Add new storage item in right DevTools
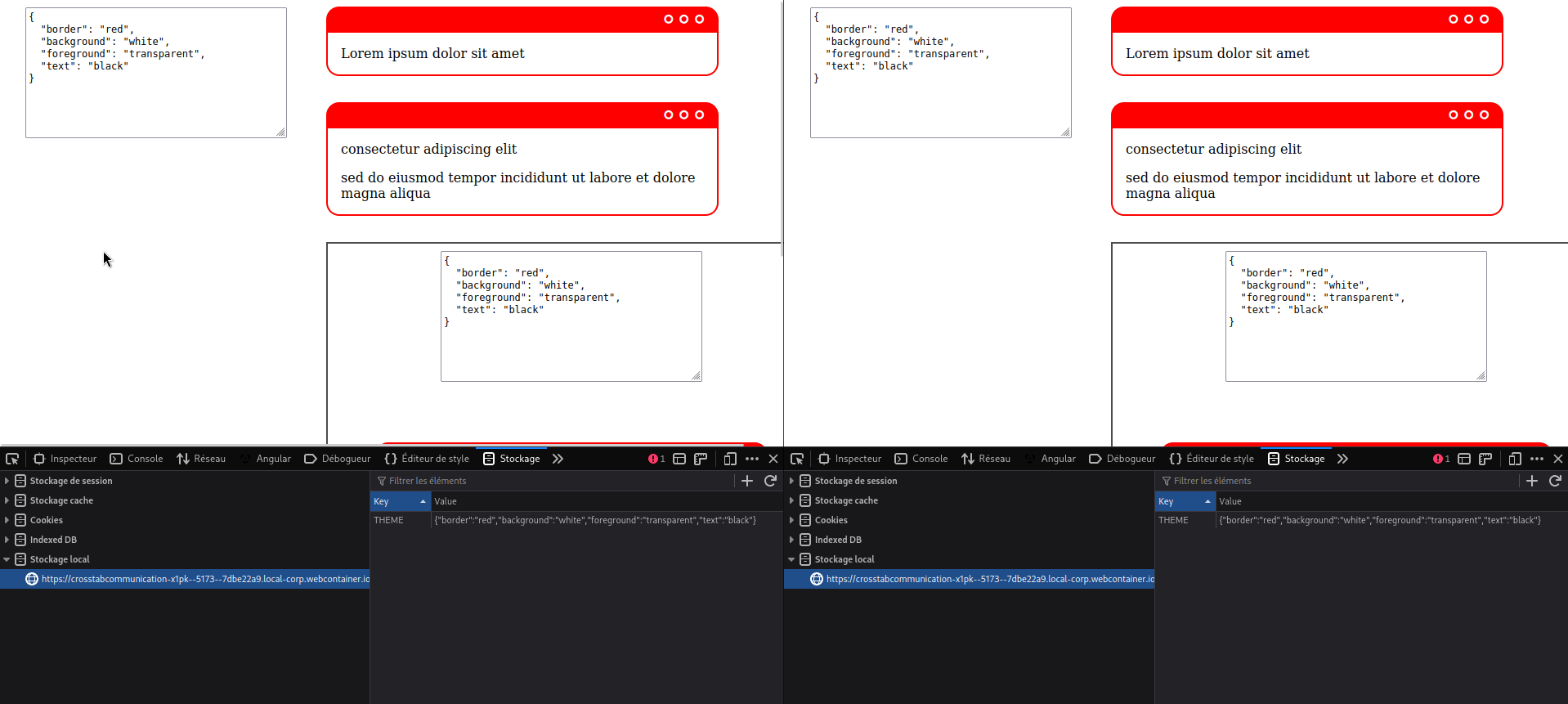 pyautogui.click(x=1532, y=481)
